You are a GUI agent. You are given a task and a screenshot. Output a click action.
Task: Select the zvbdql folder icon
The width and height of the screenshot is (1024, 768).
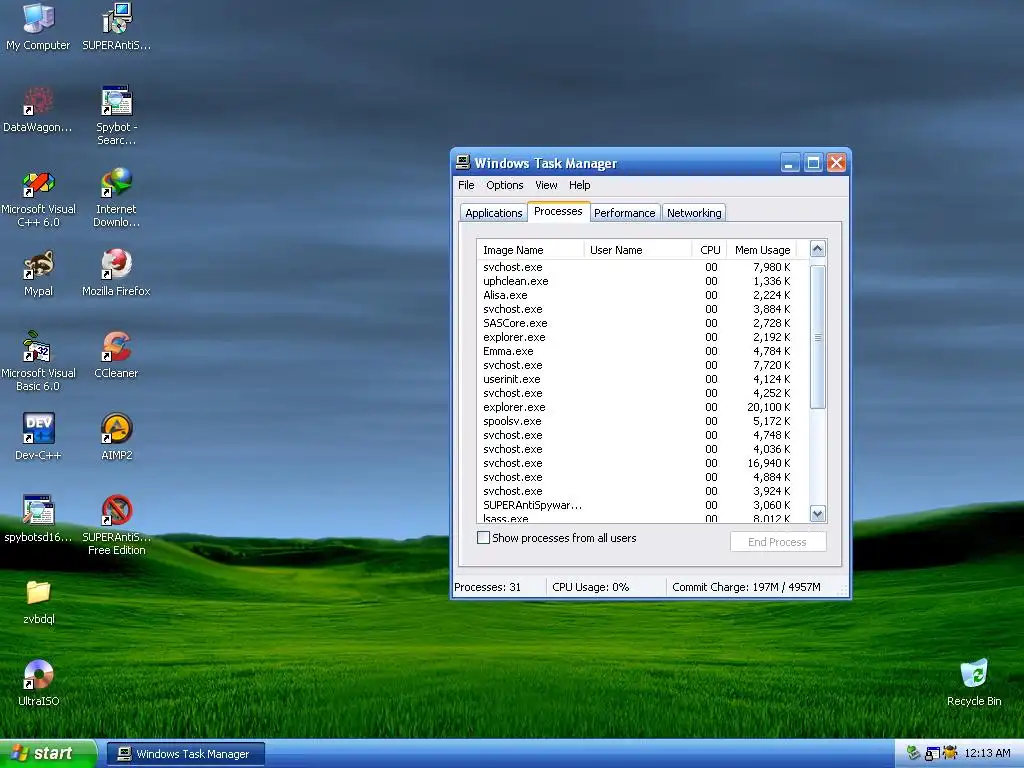pyautogui.click(x=38, y=601)
